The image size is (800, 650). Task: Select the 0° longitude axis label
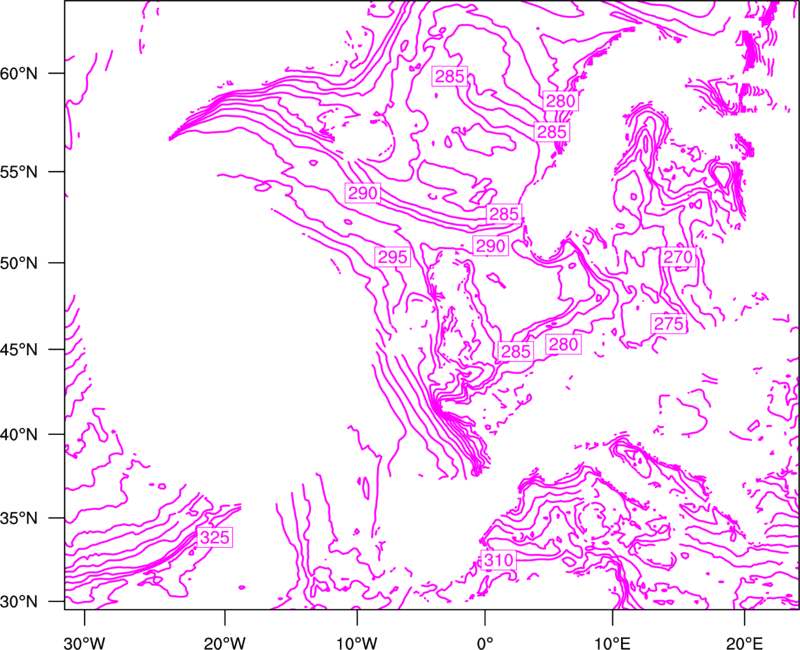tap(485, 643)
